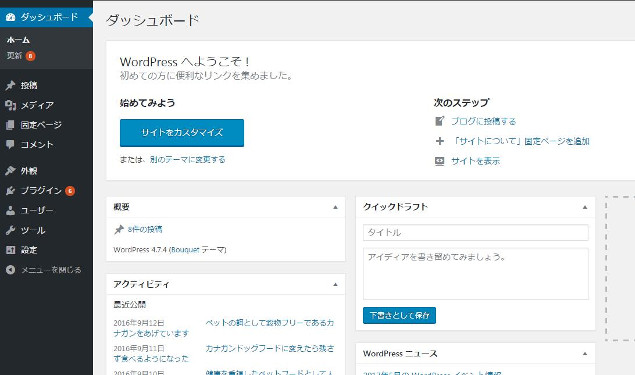
Task: Open the Bouquet theme link
Action: [x=185, y=250]
